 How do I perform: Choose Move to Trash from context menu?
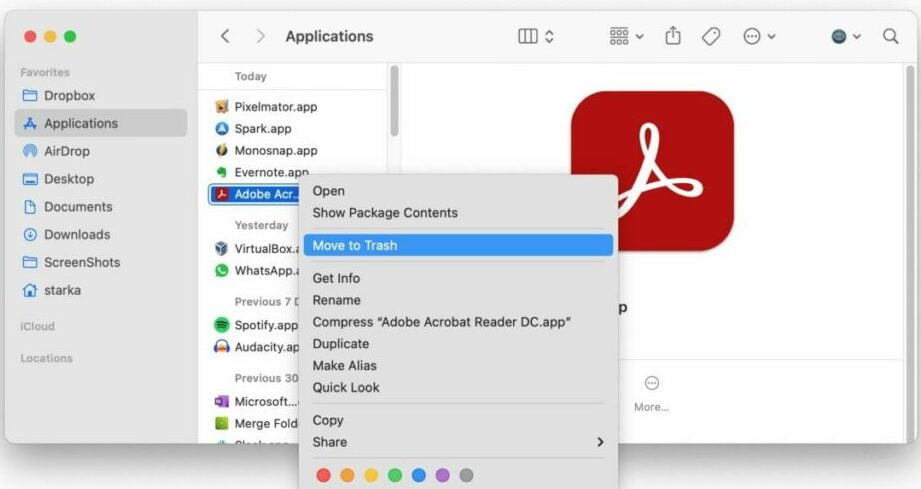tap(355, 245)
